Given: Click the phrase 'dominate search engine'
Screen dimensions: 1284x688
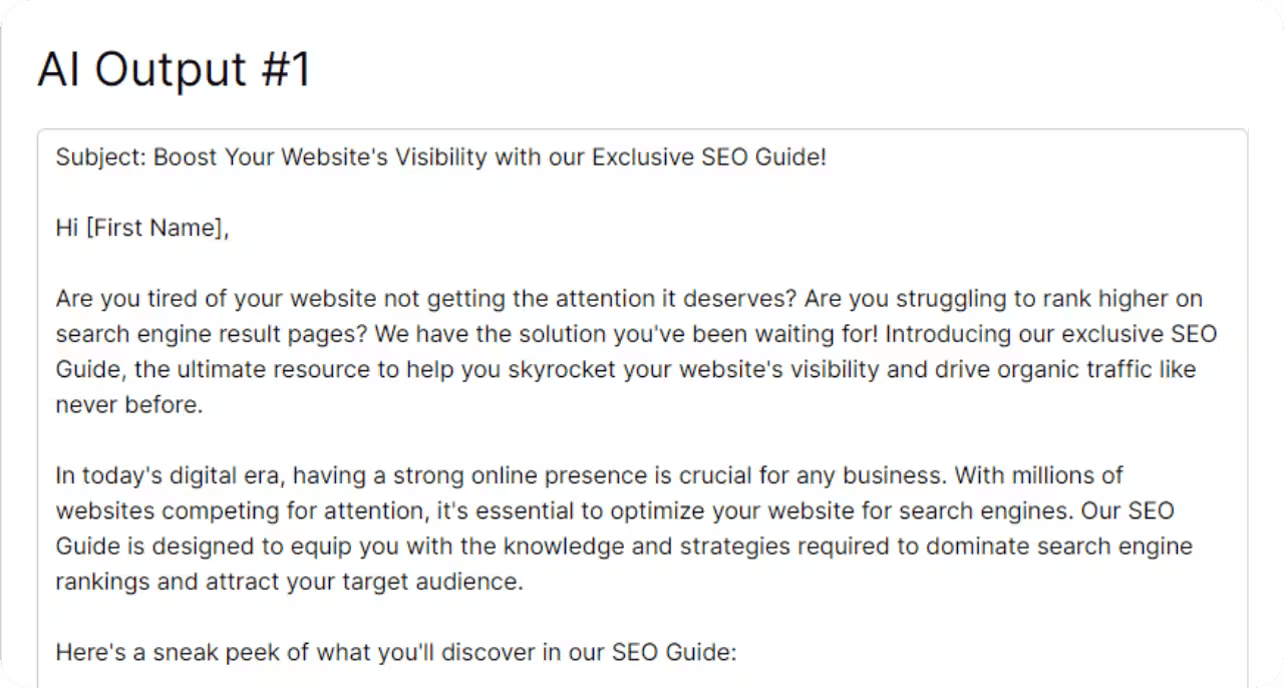Looking at the screenshot, I should coord(1060,546).
